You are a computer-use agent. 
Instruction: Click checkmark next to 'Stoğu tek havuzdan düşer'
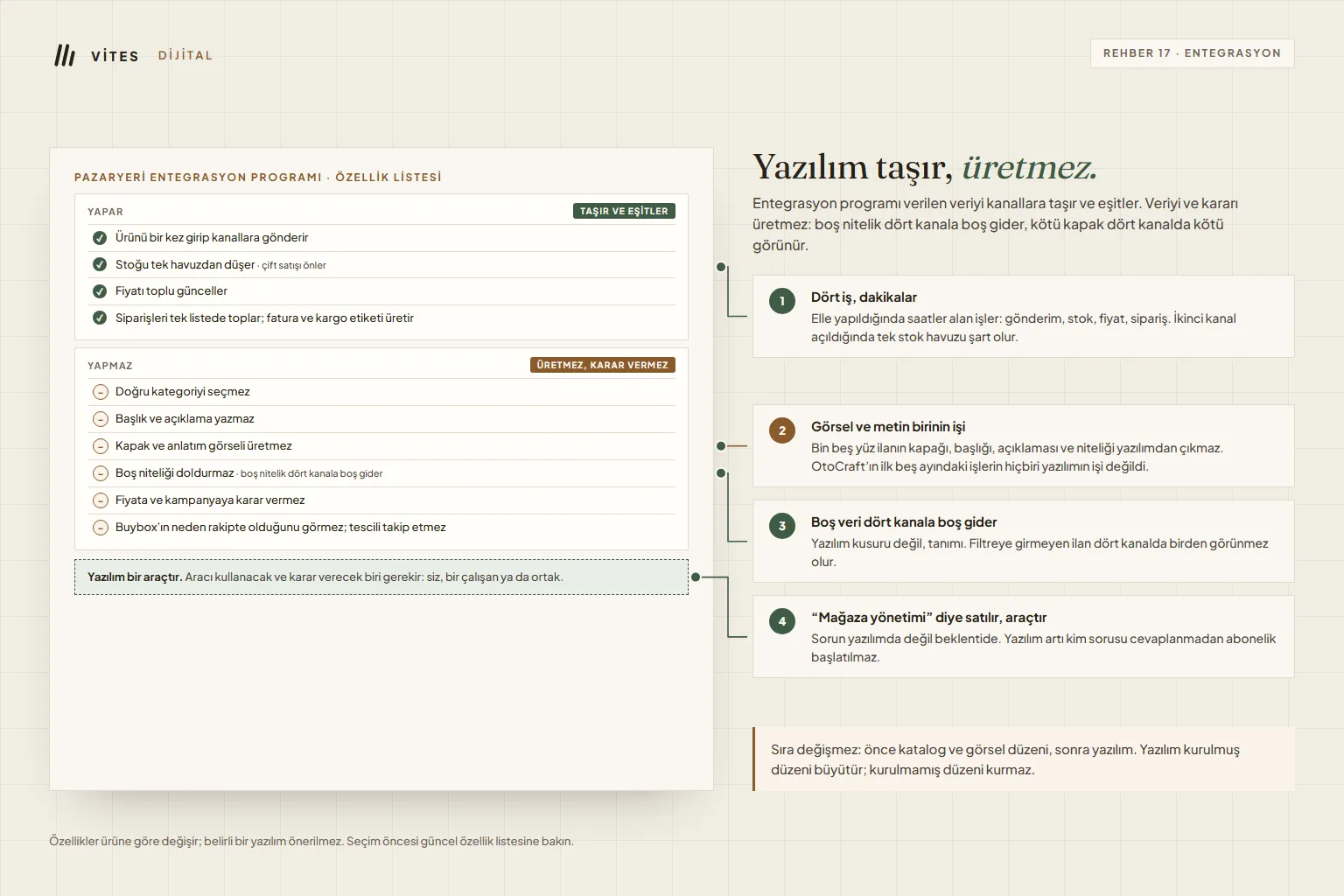(100, 264)
